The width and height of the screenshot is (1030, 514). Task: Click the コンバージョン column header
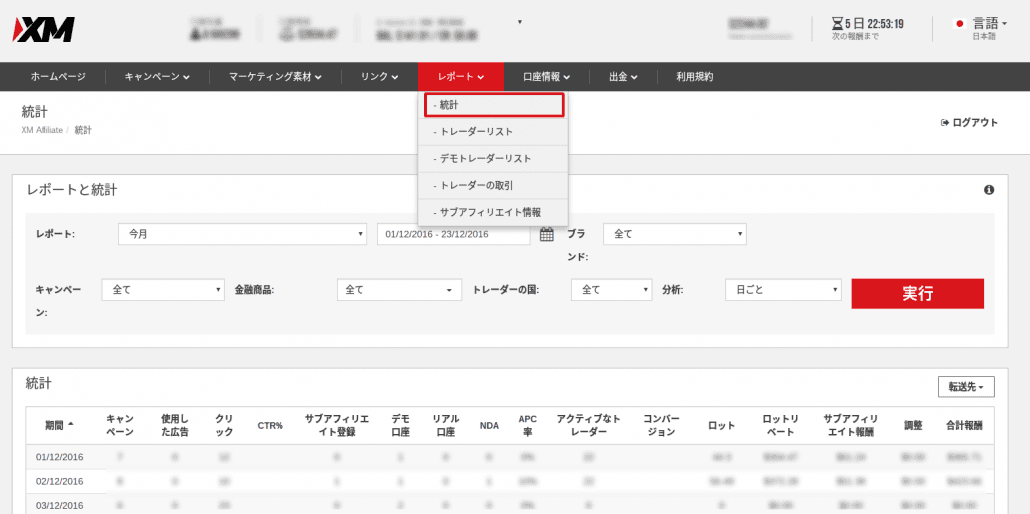click(661, 425)
